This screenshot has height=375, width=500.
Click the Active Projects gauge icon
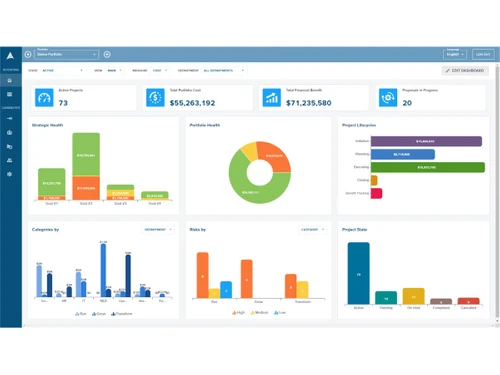tap(44, 97)
